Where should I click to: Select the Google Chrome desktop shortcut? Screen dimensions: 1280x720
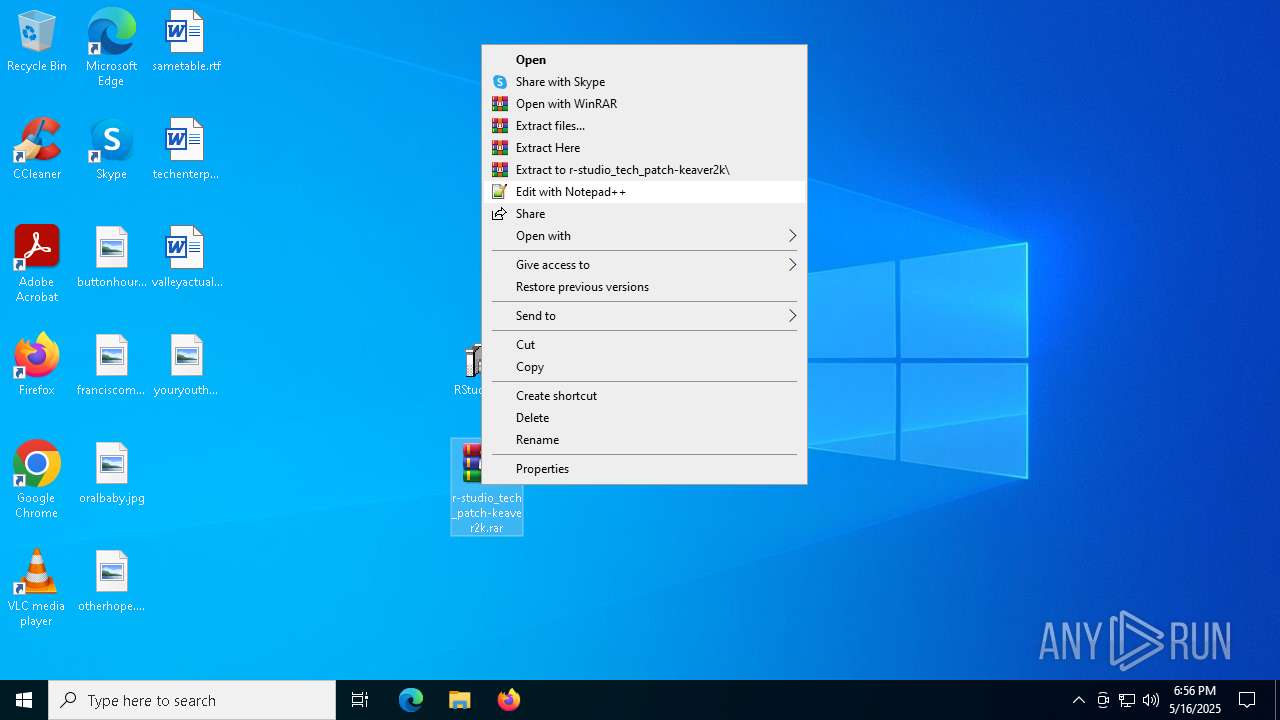tap(37, 480)
